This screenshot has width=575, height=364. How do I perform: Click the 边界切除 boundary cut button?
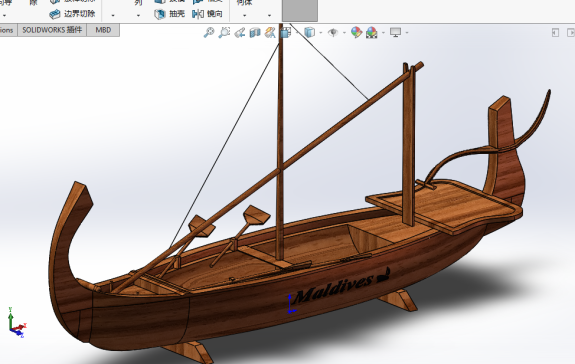pyautogui.click(x=72, y=14)
